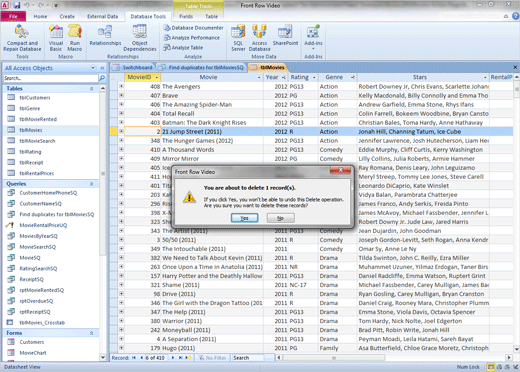Close the tblMovies document tab
Screen dimensions: 520x372
point(515,67)
